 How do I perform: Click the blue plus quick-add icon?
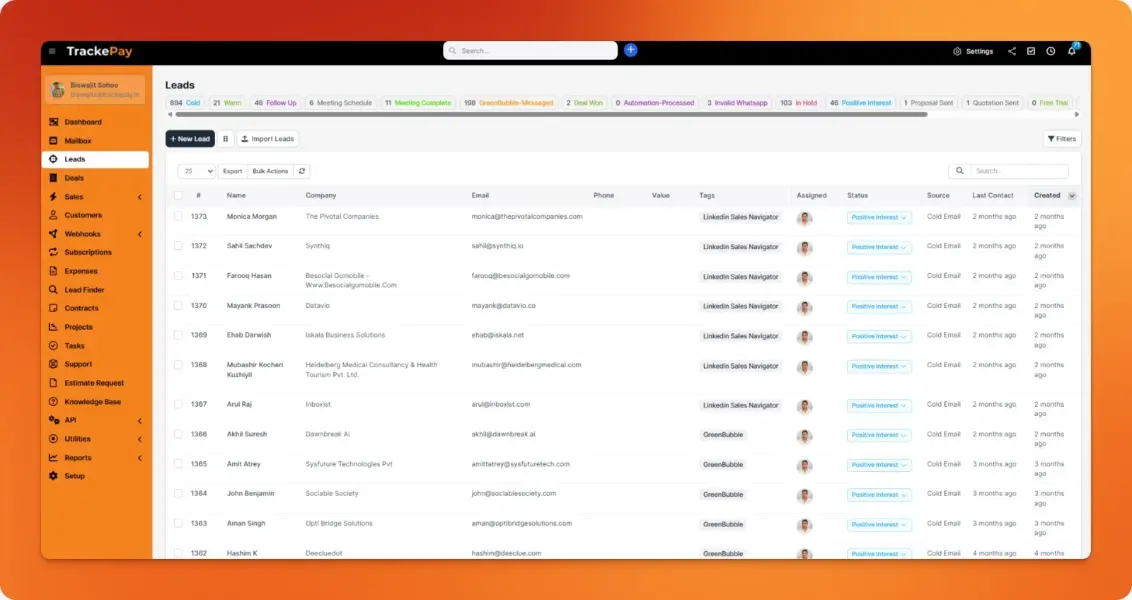point(630,50)
